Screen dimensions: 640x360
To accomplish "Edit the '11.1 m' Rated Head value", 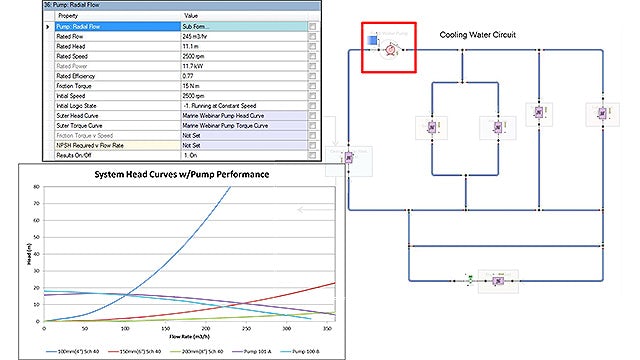I will click(x=244, y=46).
